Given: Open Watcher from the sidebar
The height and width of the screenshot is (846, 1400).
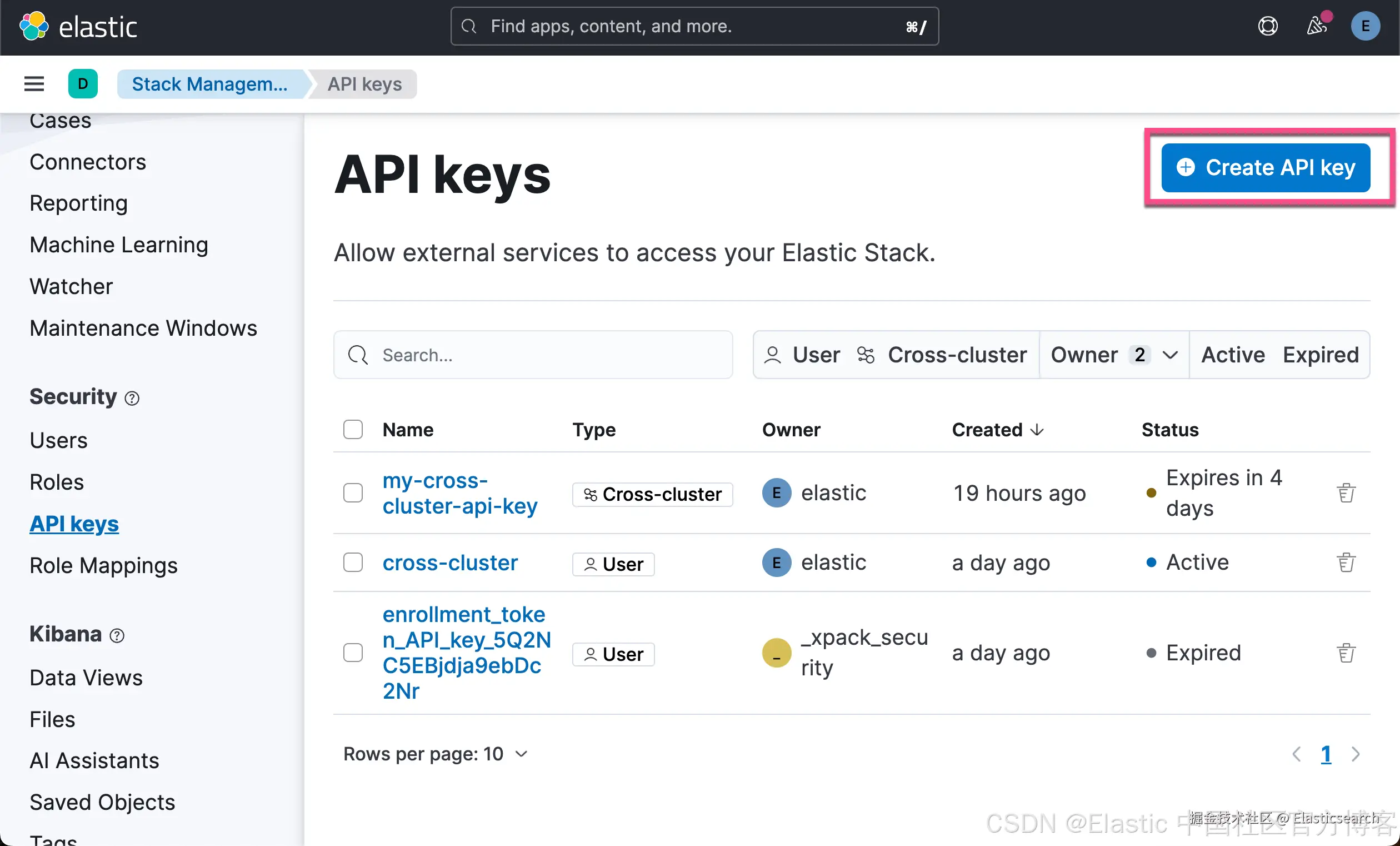Looking at the screenshot, I should (71, 287).
